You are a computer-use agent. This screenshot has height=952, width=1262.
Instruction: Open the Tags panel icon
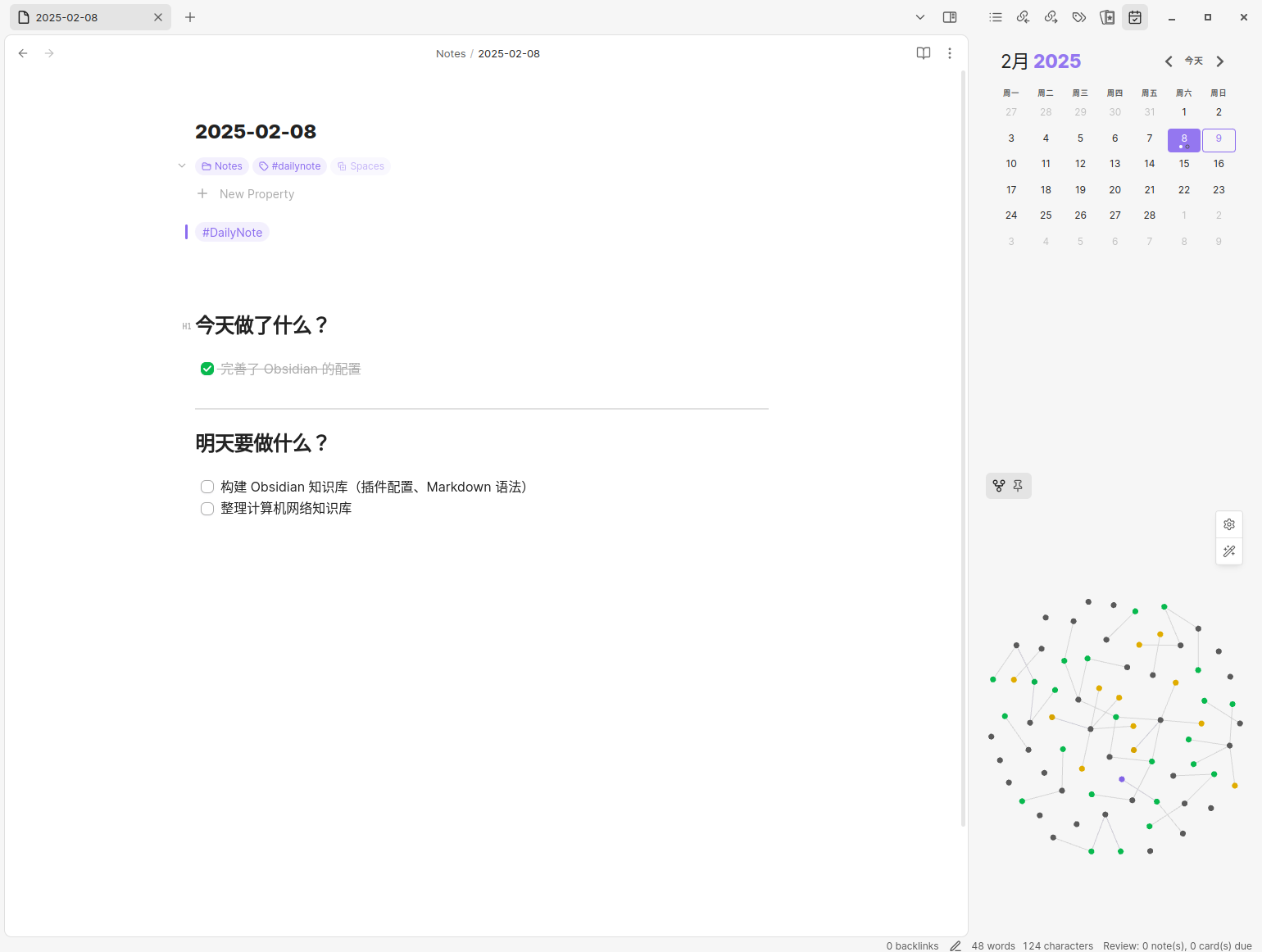click(1079, 17)
